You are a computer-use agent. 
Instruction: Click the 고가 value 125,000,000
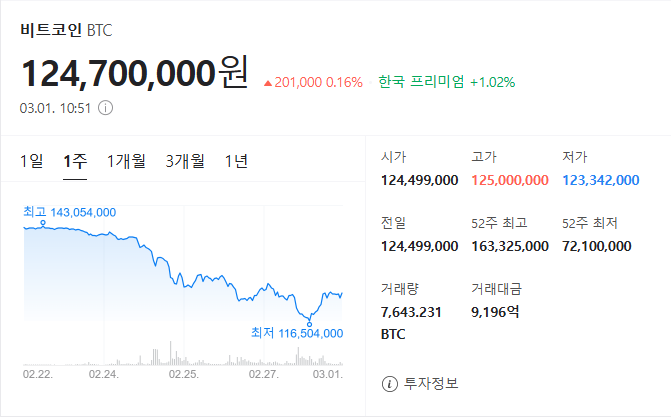(510, 180)
